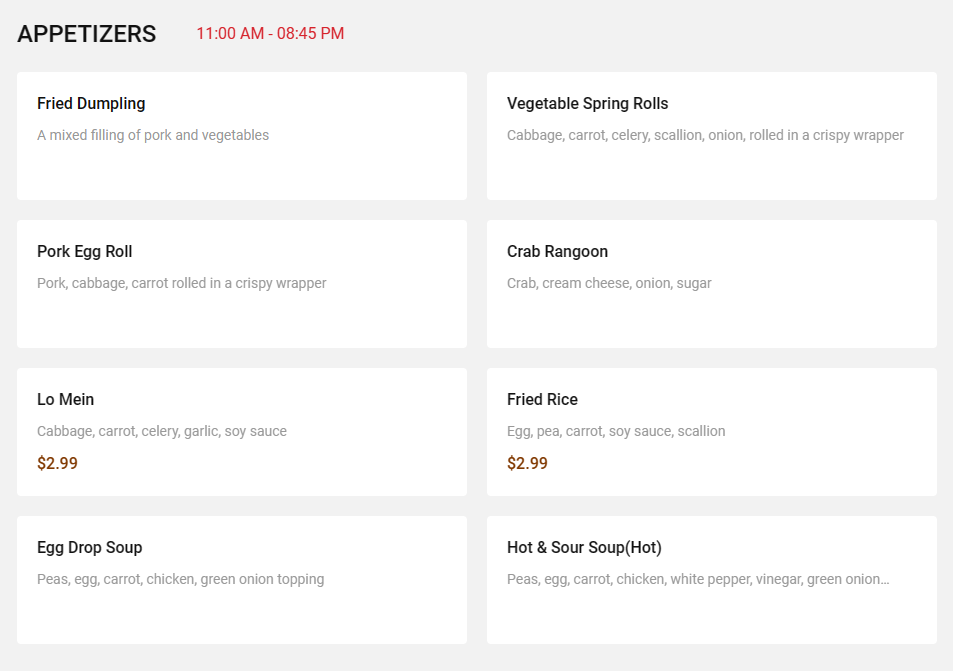This screenshot has width=953, height=671.
Task: Click the APPETIZERS category heading
Action: [x=87, y=34]
